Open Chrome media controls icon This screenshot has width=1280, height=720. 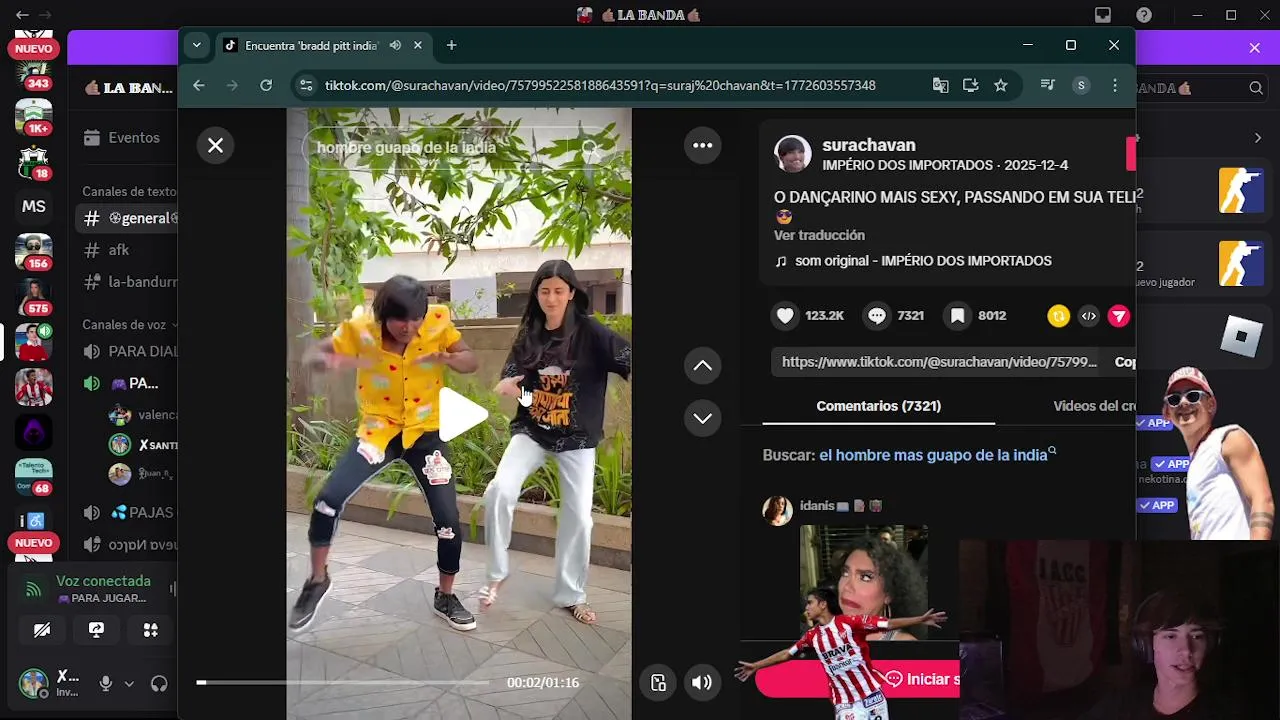(x=1048, y=86)
